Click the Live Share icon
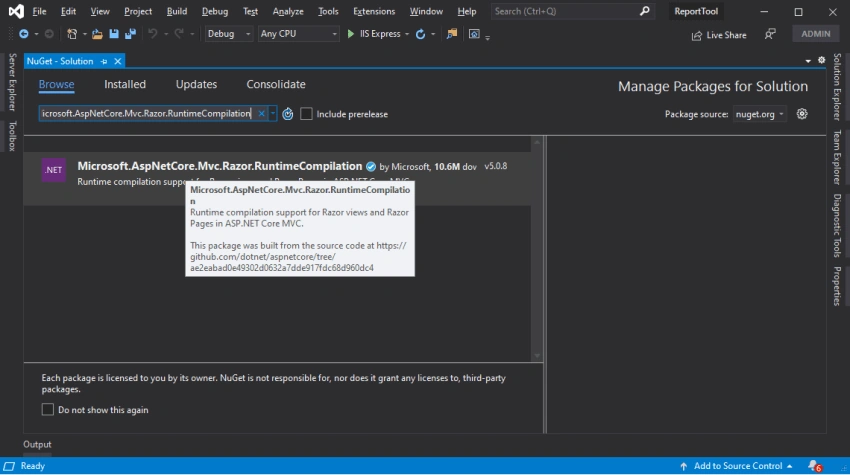 tap(697, 36)
